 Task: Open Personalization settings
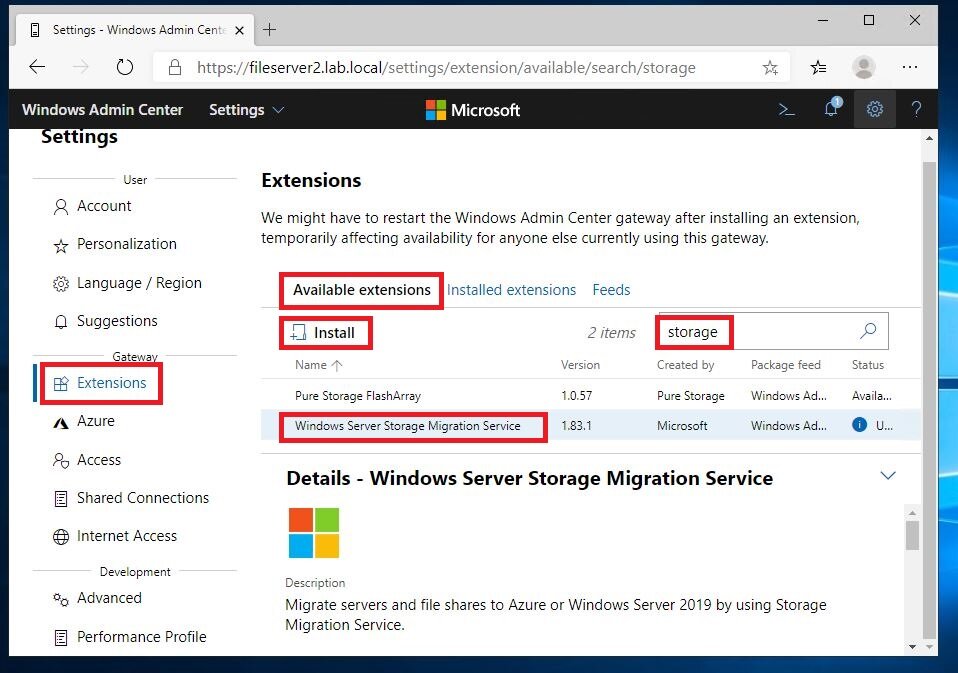click(x=126, y=244)
